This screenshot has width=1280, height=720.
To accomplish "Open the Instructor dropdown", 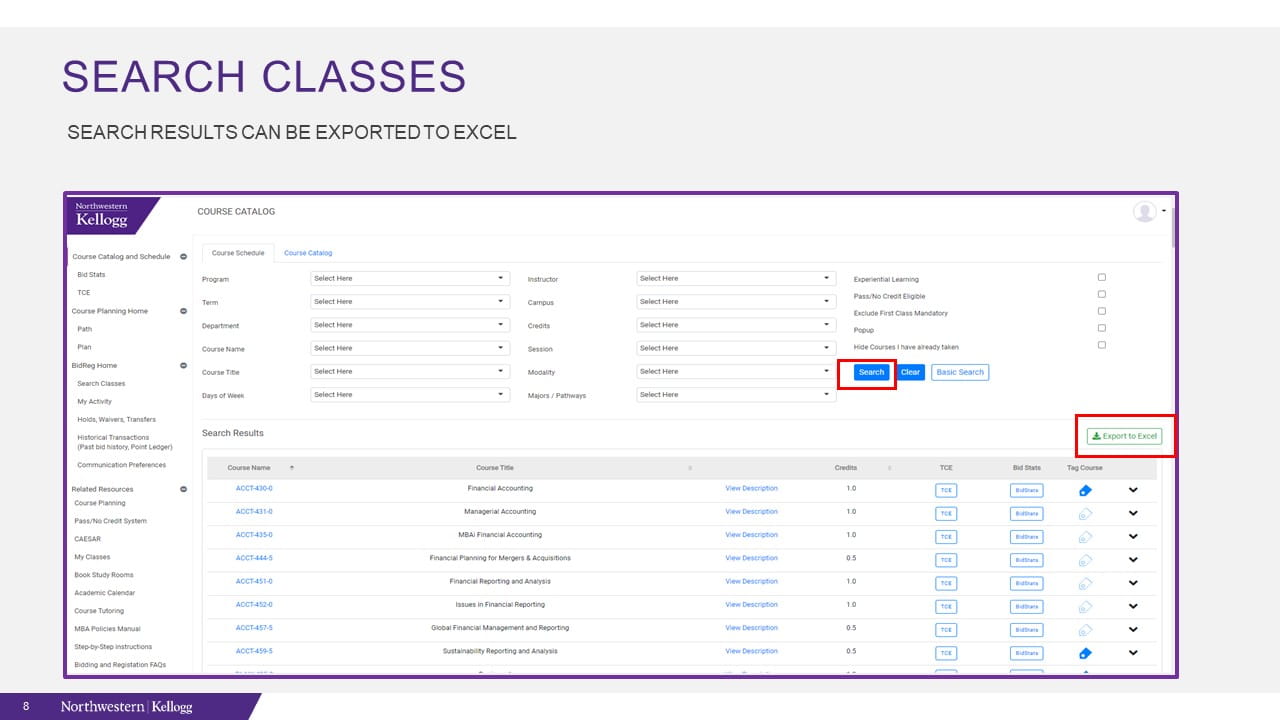I will pos(735,278).
